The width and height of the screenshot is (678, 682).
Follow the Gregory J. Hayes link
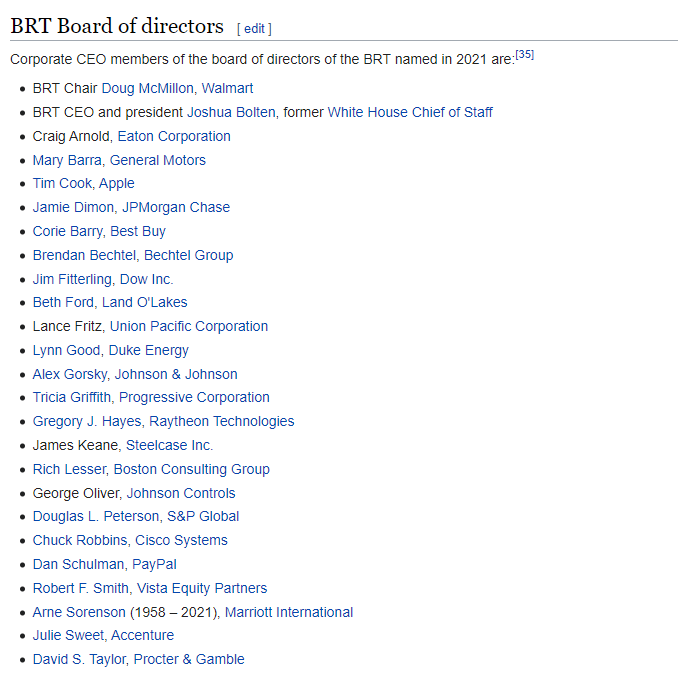tap(87, 421)
